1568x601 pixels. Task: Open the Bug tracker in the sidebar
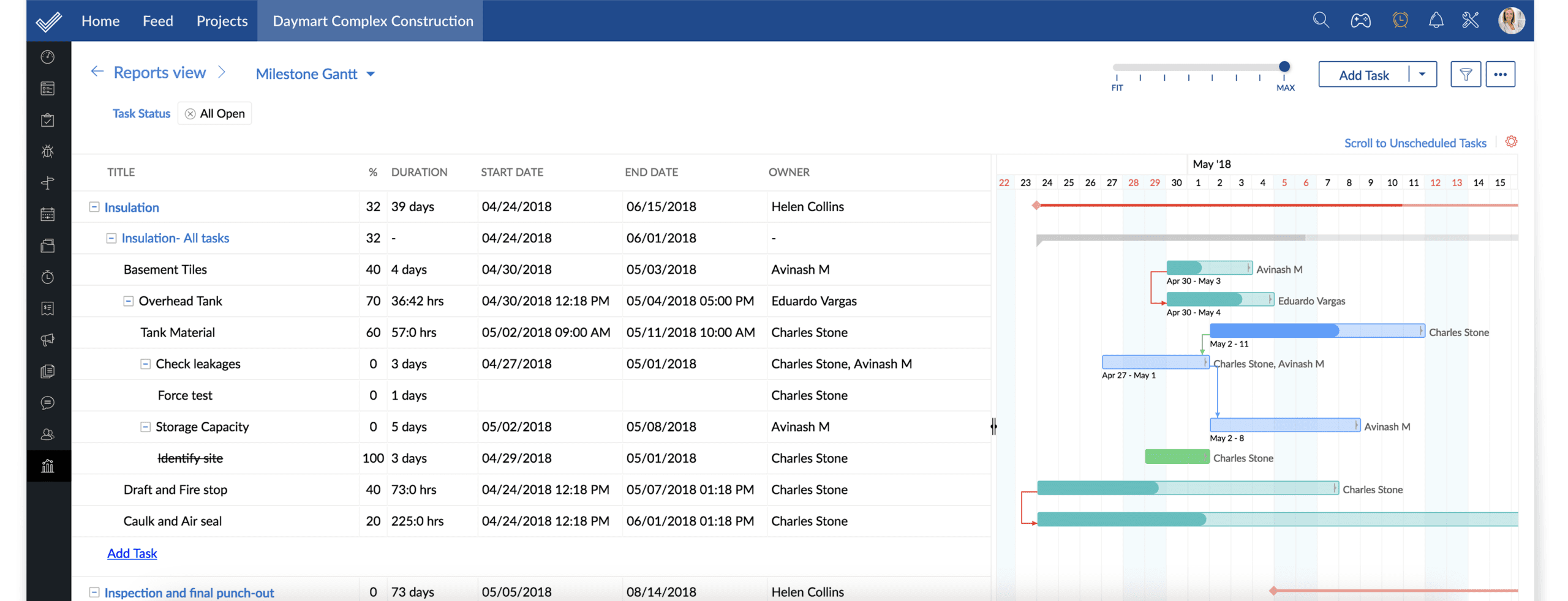pos(48,151)
